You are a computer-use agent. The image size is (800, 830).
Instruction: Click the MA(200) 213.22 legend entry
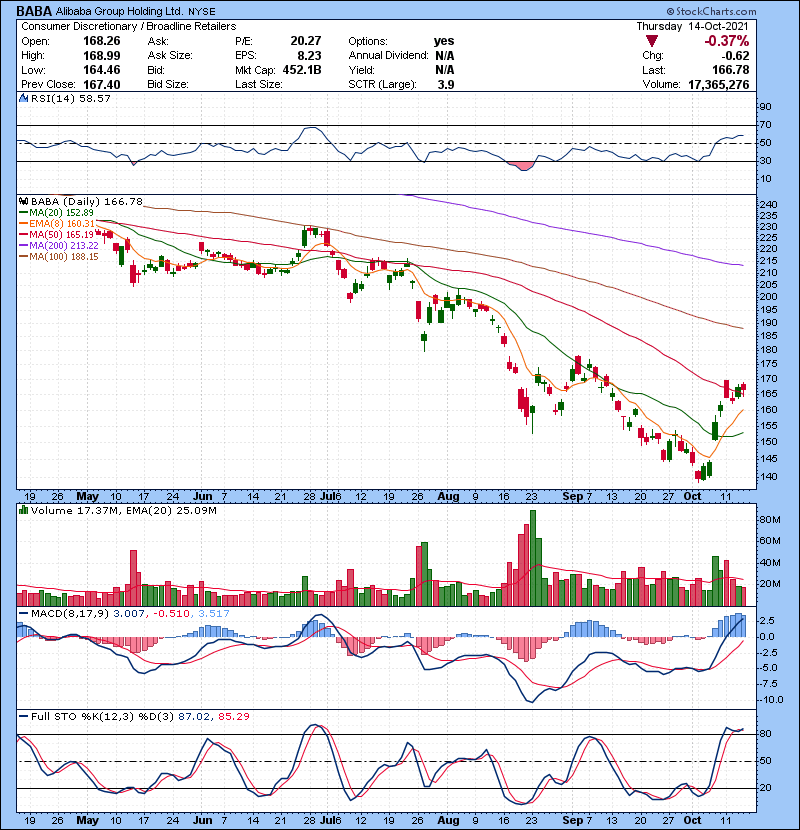pos(58,246)
